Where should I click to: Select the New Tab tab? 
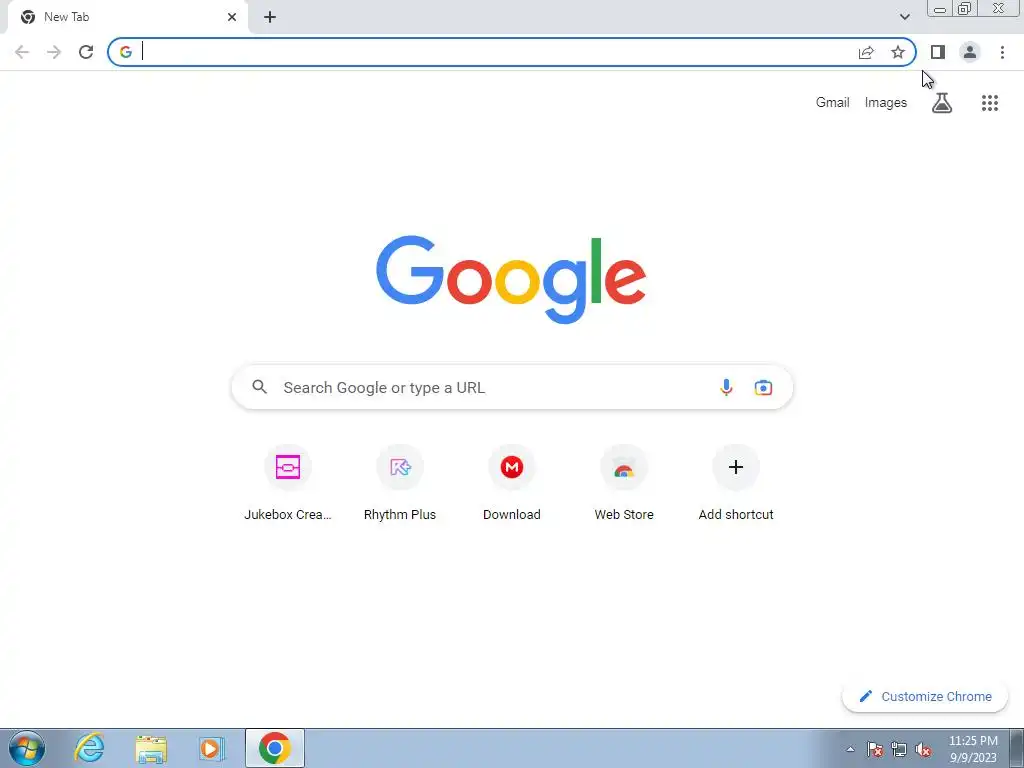pos(128,18)
